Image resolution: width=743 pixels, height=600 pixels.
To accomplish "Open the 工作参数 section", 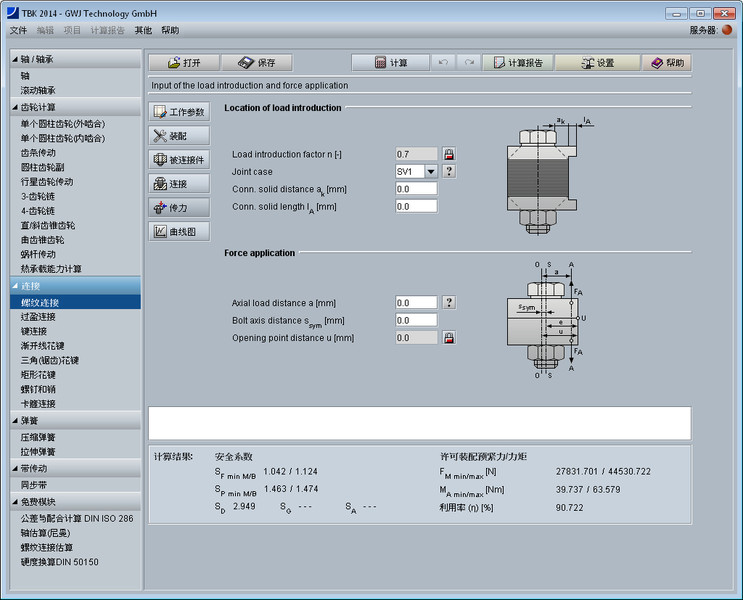I will coord(179,112).
